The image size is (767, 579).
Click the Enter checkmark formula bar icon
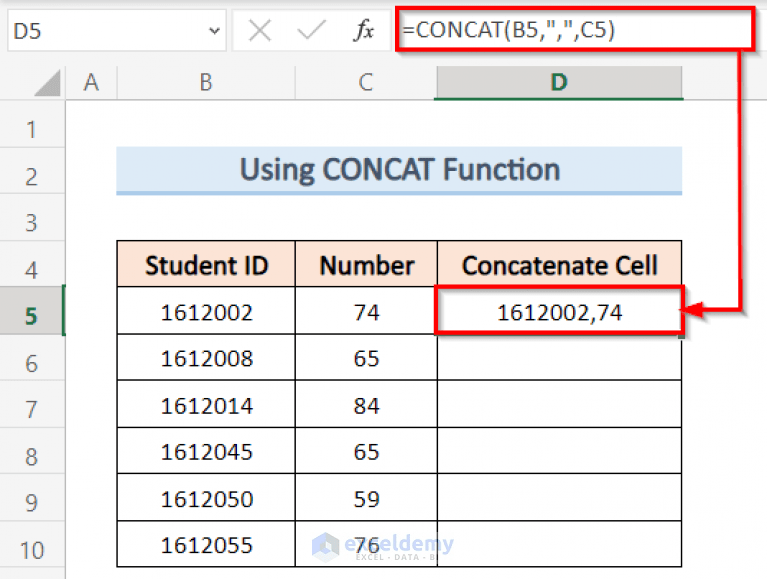[311, 30]
